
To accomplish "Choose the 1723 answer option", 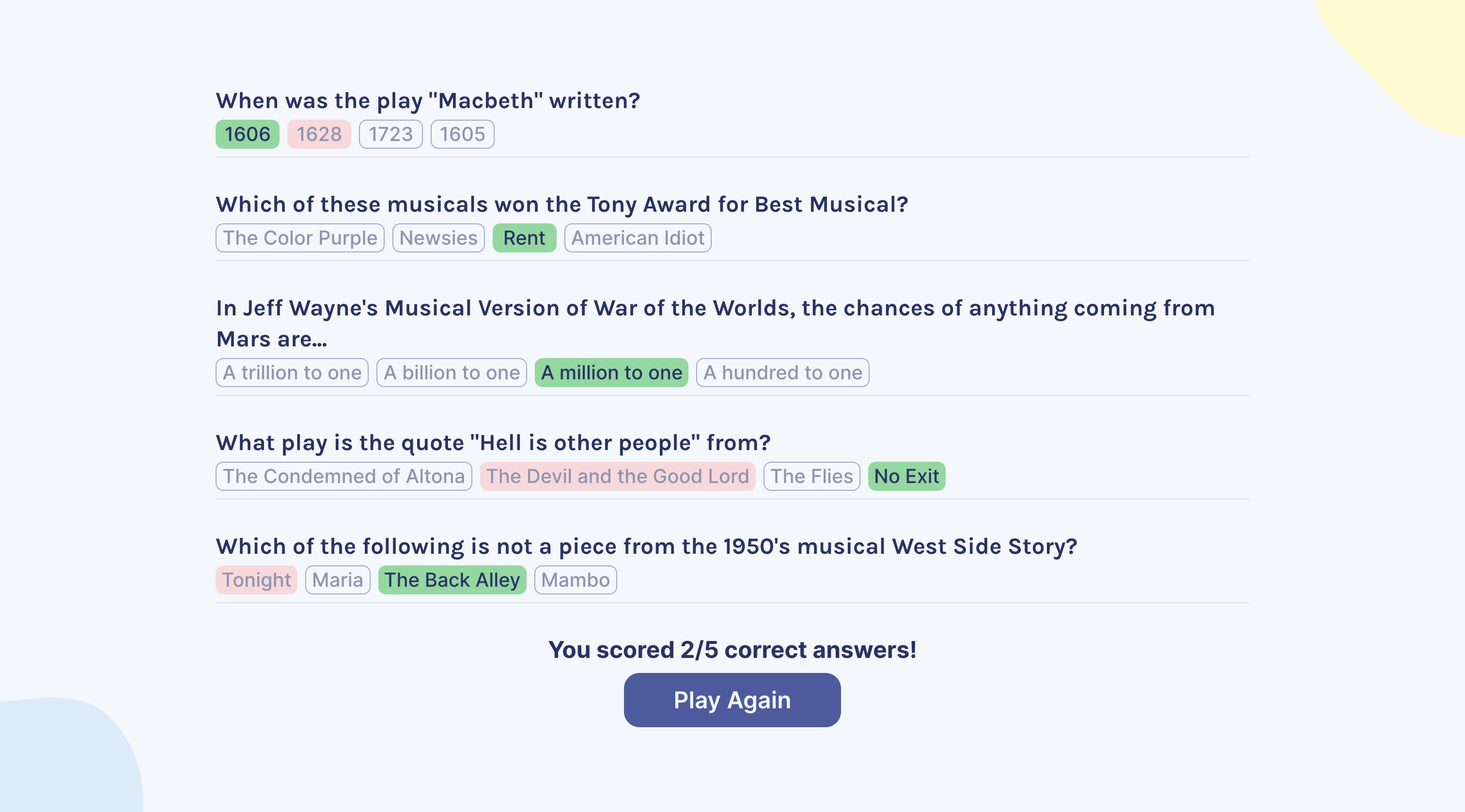I will click(390, 134).
